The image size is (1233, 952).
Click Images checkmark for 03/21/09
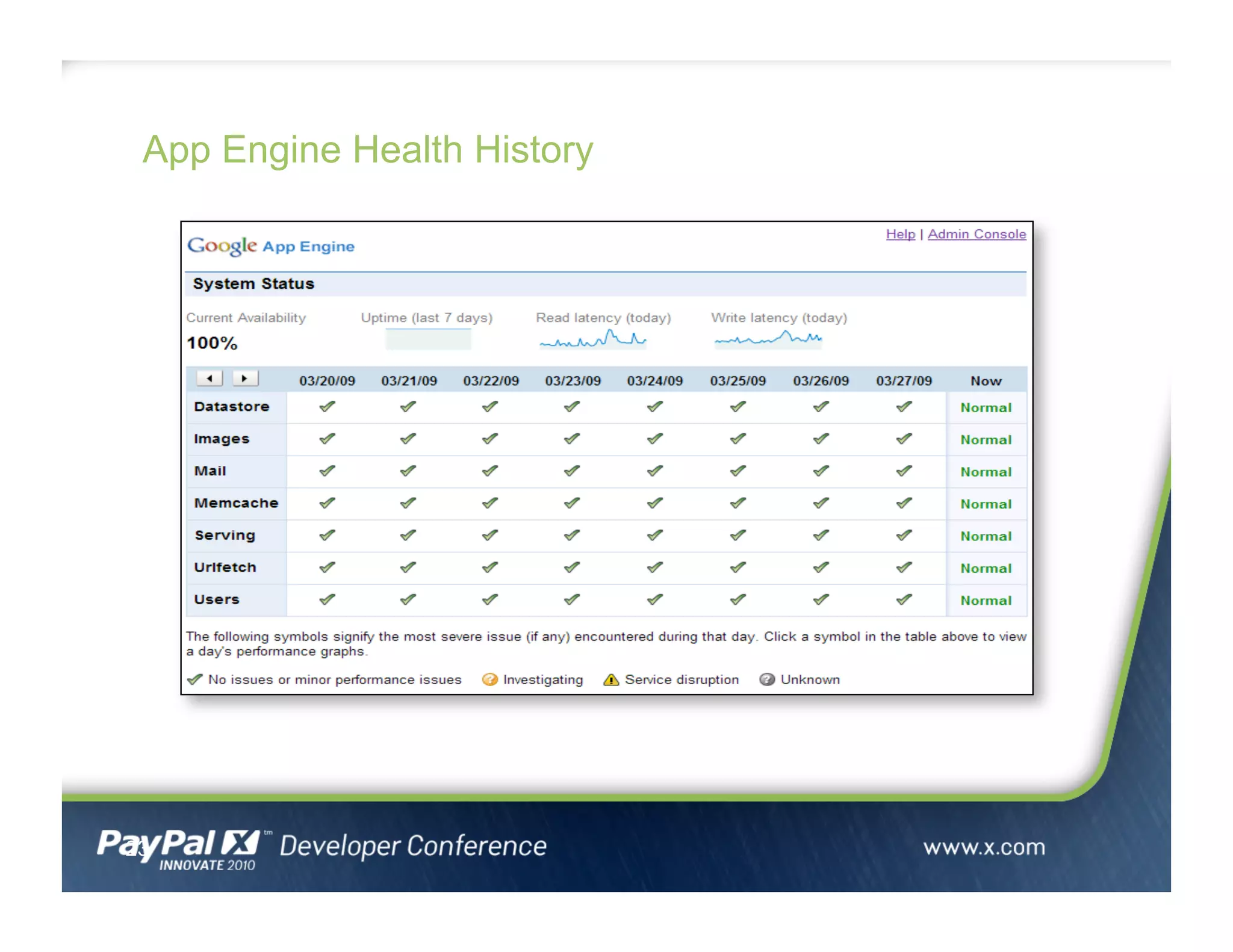pyautogui.click(x=408, y=439)
